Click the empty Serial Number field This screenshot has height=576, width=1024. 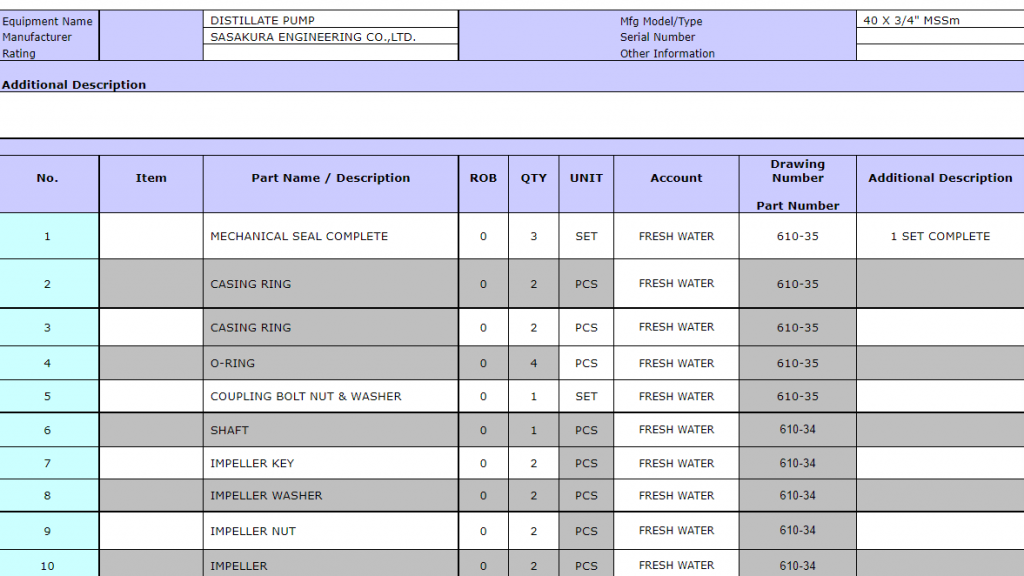pyautogui.click(x=939, y=37)
